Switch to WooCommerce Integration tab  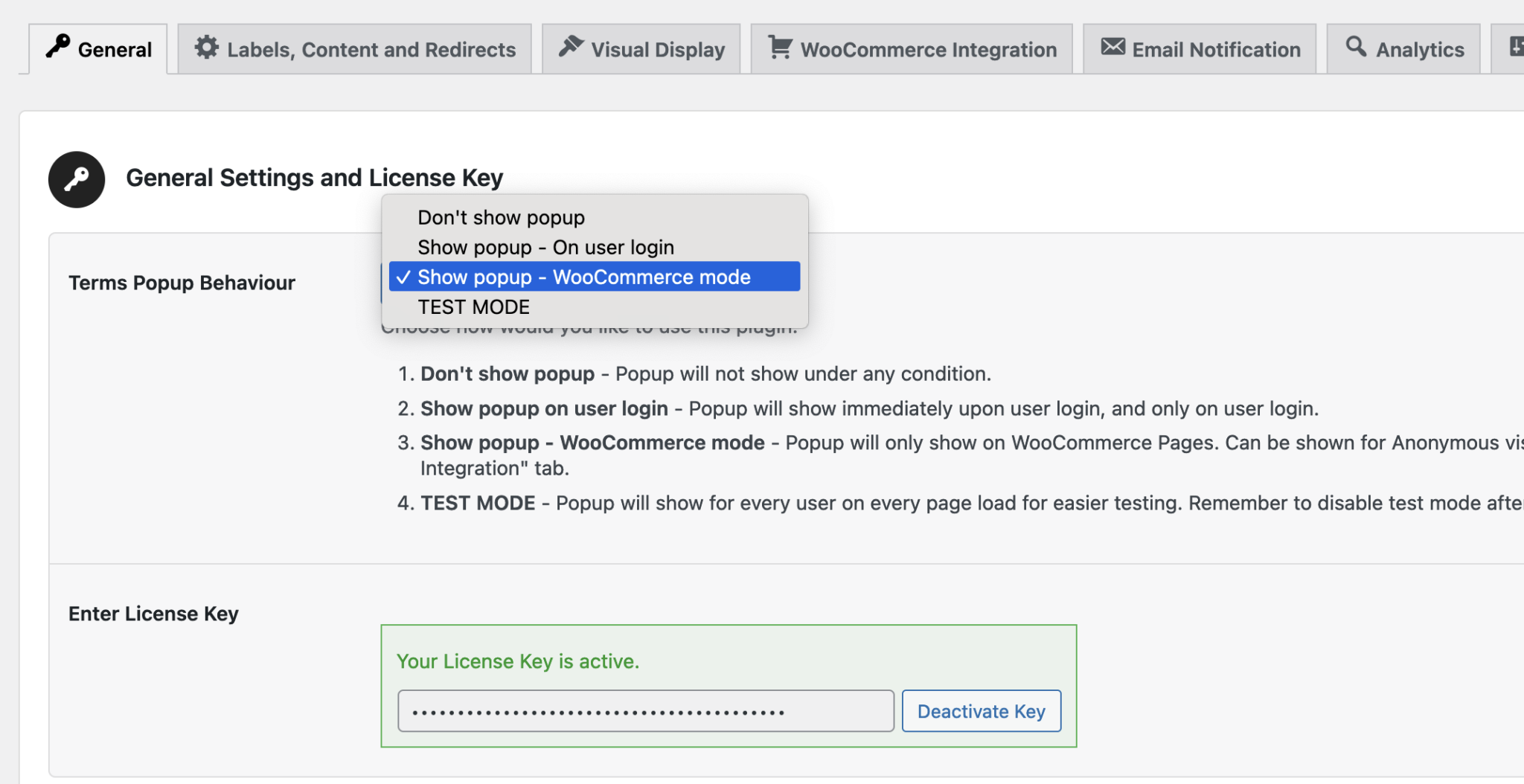(911, 49)
